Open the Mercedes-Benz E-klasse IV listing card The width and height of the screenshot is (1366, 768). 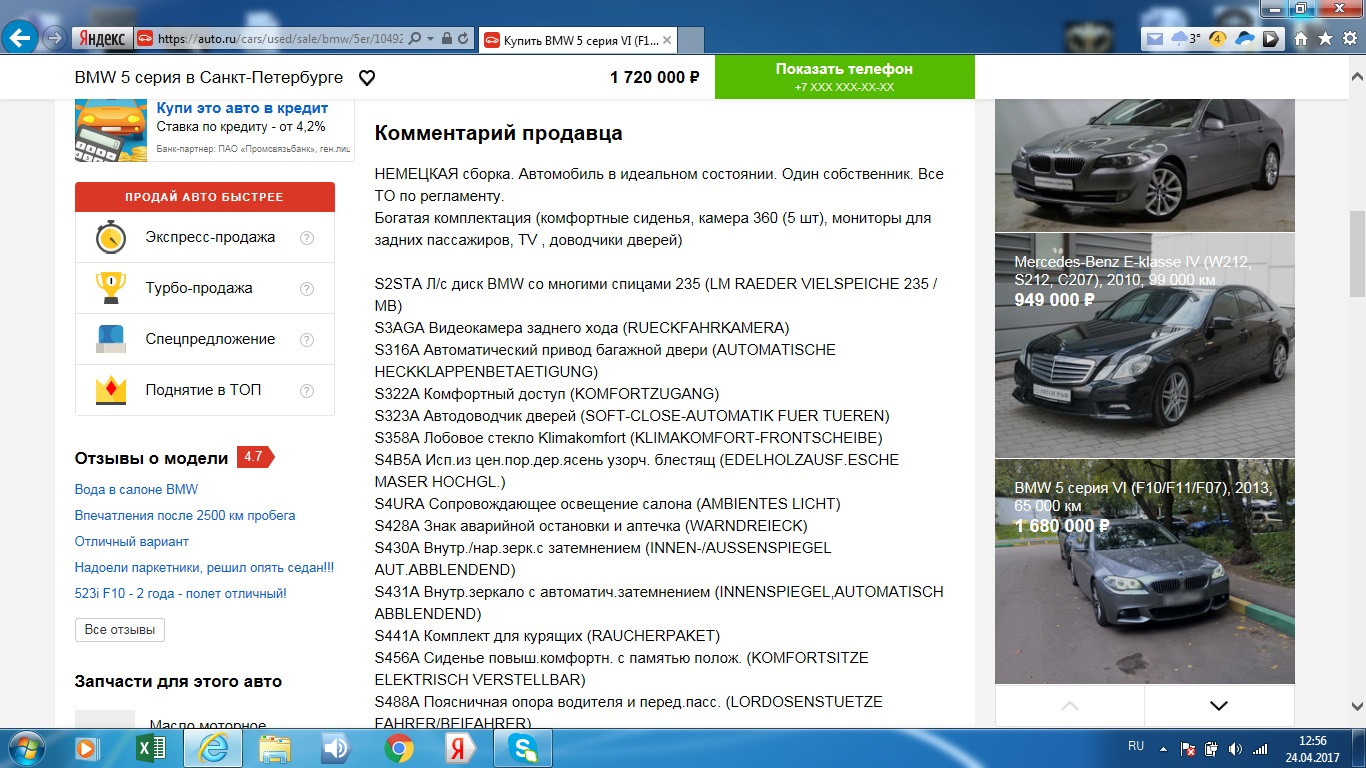pos(1145,346)
